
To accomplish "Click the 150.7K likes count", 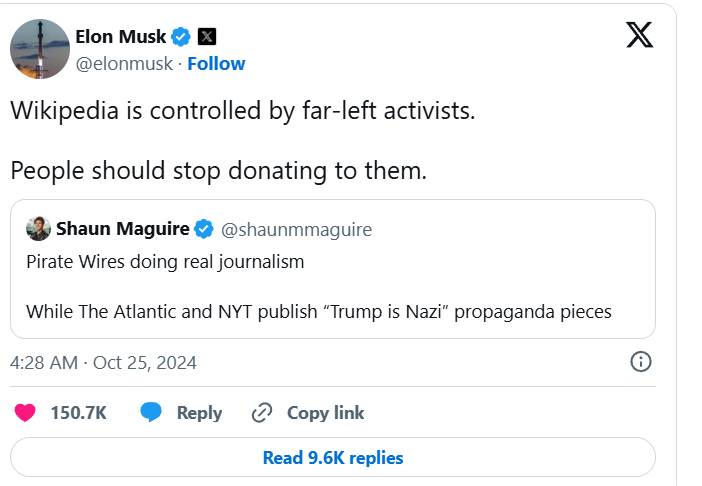I will (x=77, y=412).
